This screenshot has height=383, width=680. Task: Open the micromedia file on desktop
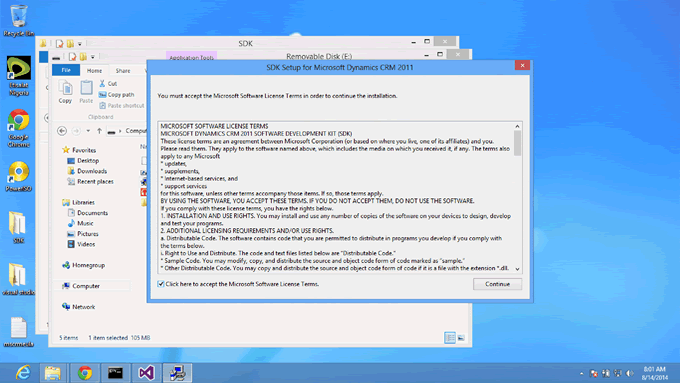[x=19, y=332]
